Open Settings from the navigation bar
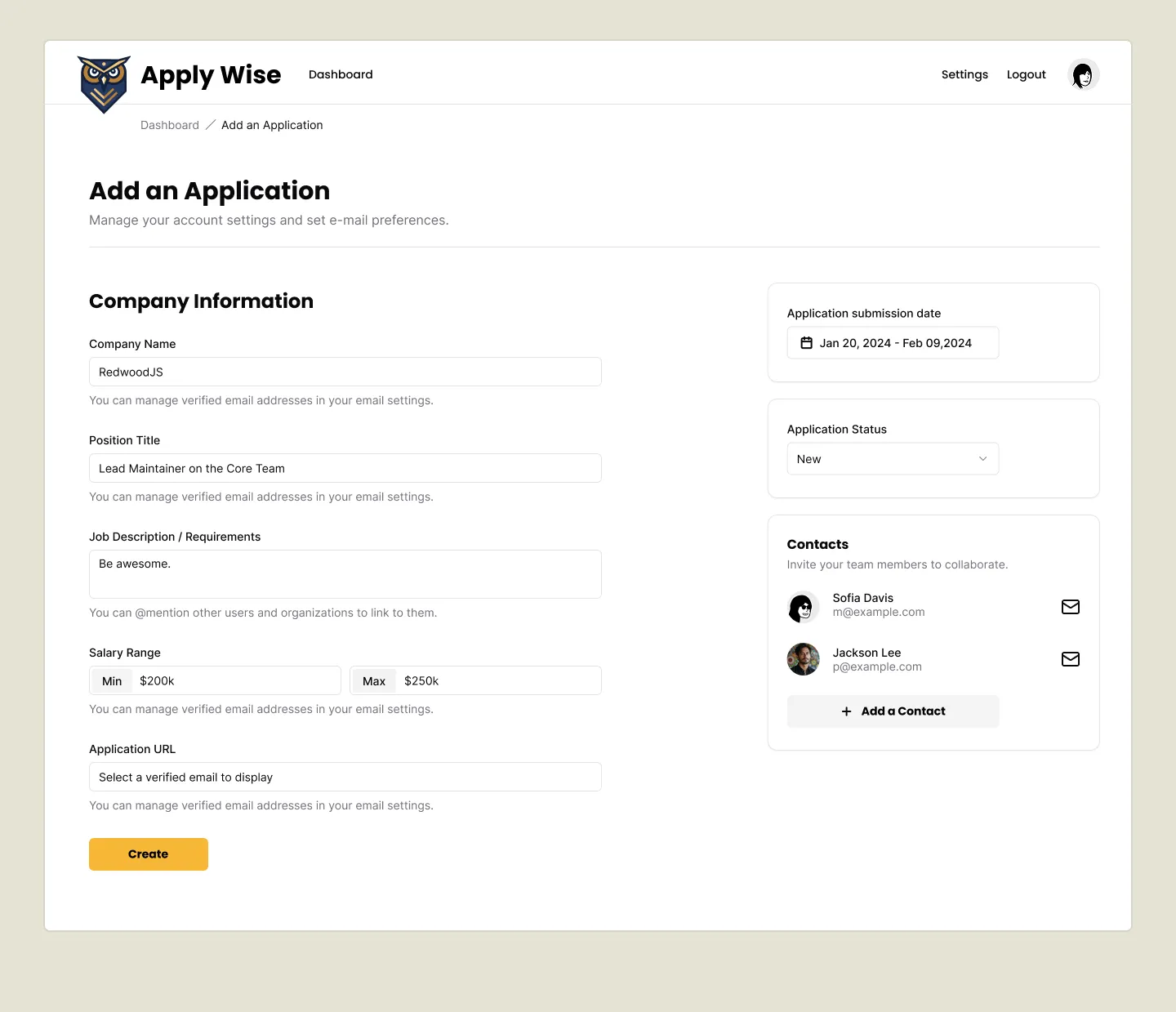Viewport: 1176px width, 1012px height. pyautogui.click(x=964, y=74)
